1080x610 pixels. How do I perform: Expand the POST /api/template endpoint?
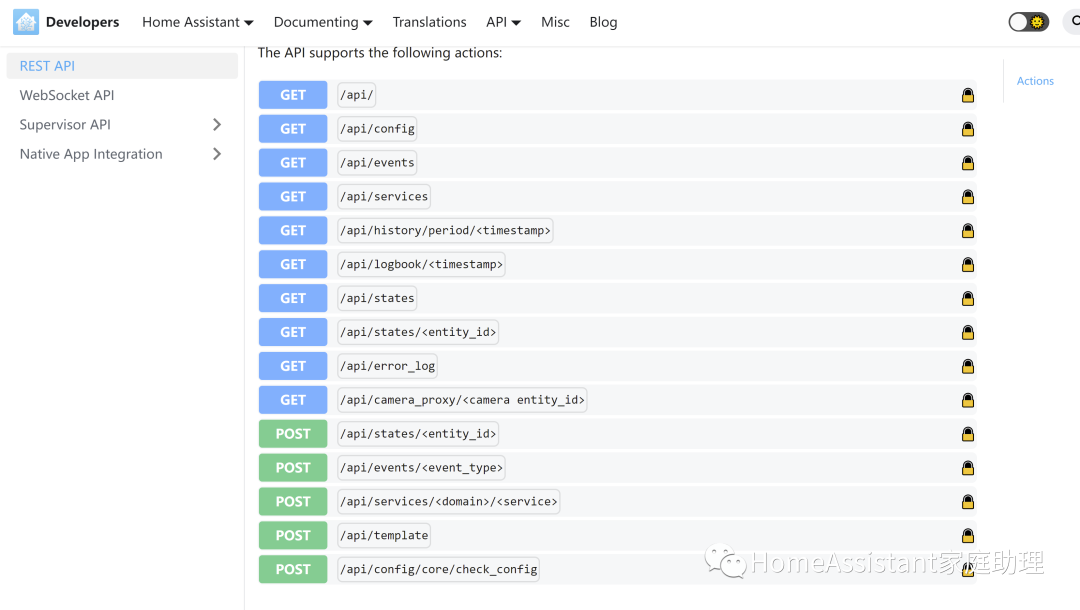[617, 535]
